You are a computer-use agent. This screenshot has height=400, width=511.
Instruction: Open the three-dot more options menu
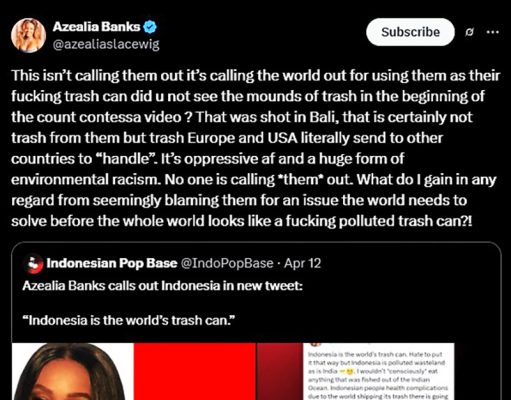[x=492, y=32]
